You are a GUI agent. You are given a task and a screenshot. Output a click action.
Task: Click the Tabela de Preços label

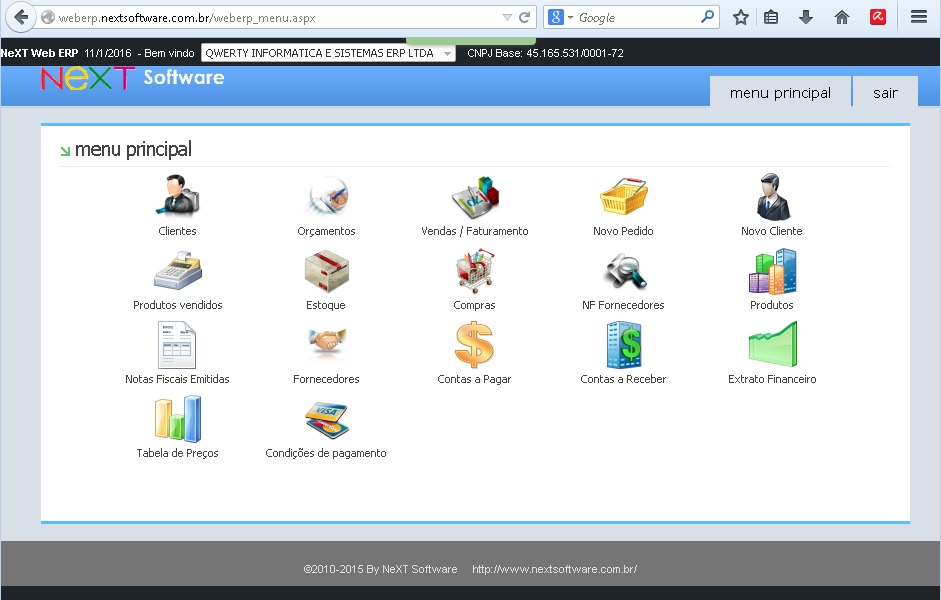coord(178,453)
